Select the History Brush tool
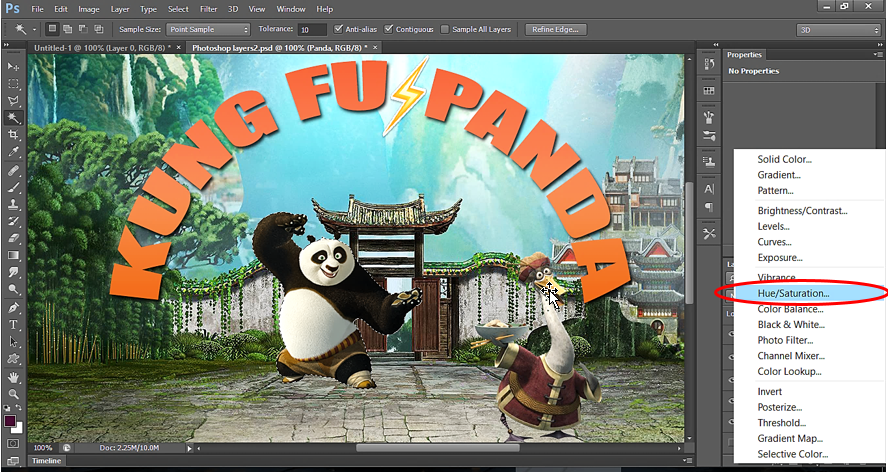 tap(13, 221)
